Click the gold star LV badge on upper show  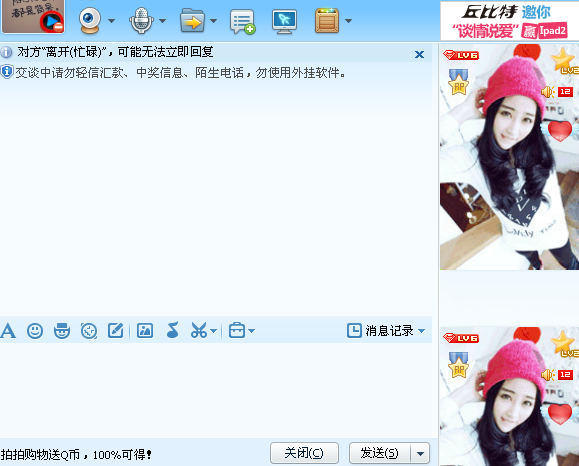(564, 61)
